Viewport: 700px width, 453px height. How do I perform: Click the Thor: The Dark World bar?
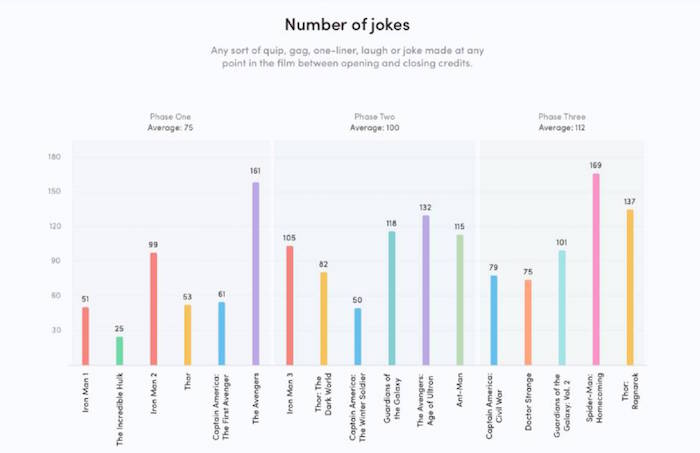pos(323,318)
